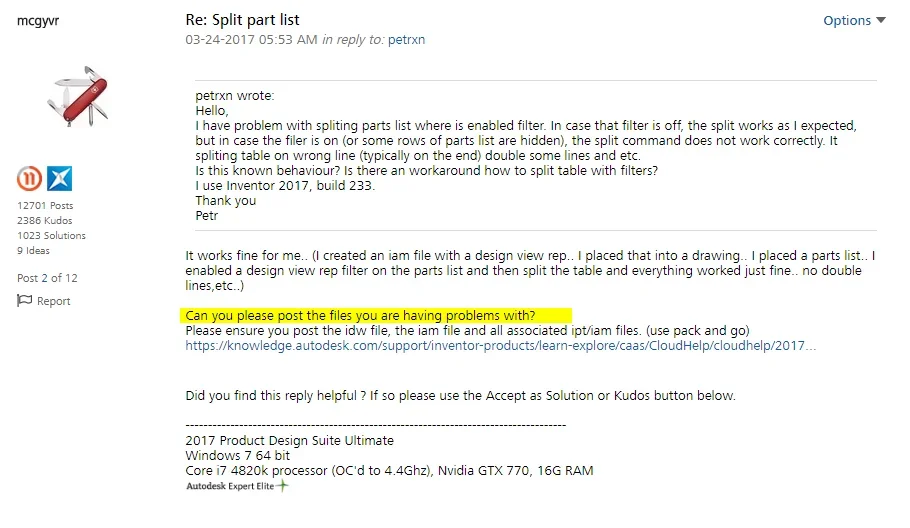Image resolution: width=910 pixels, height=528 pixels.
Task: View the 9 Ideas count
Action: [x=33, y=251]
